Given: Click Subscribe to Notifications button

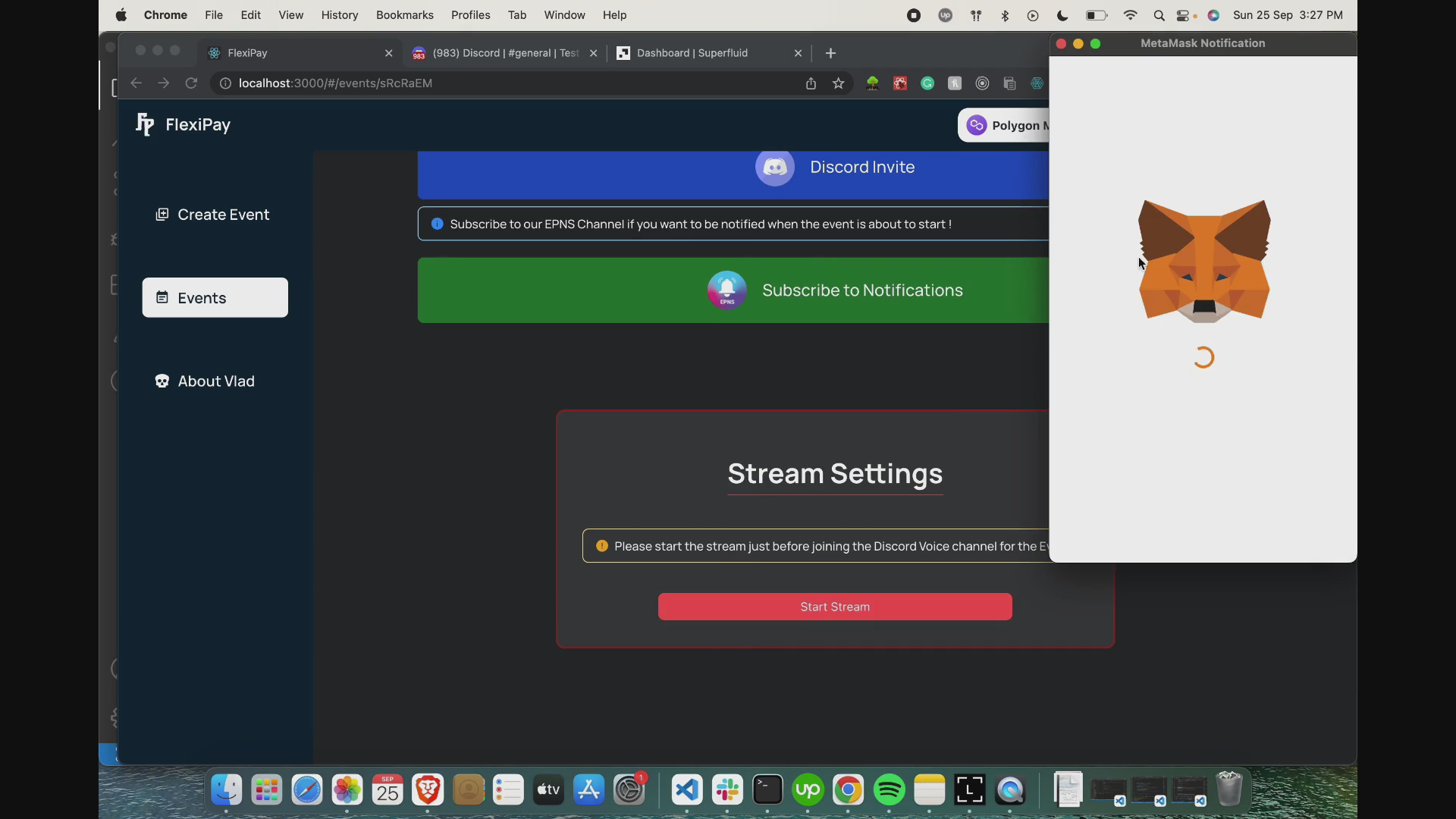Looking at the screenshot, I should pos(733,290).
